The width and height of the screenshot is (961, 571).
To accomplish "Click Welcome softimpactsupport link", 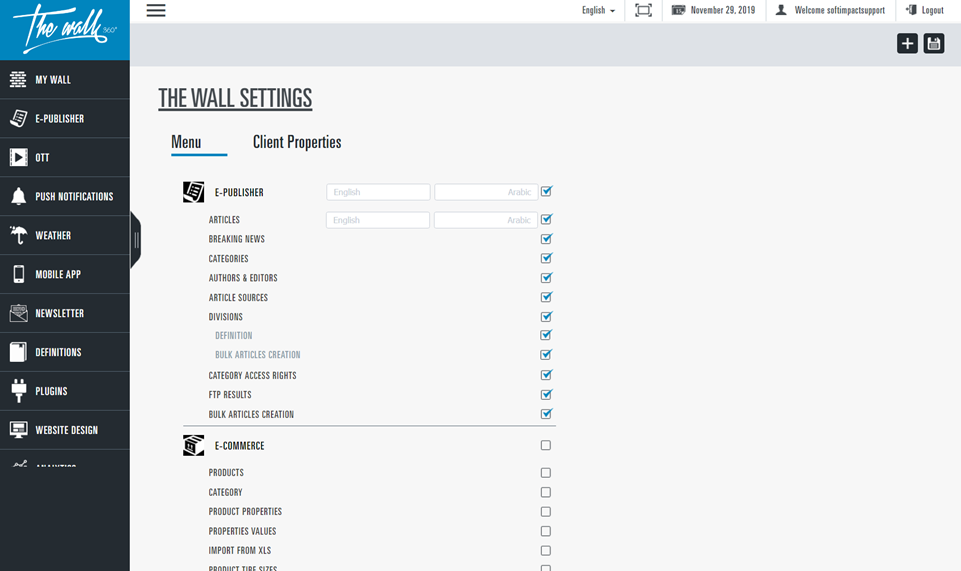I will pos(840,10).
